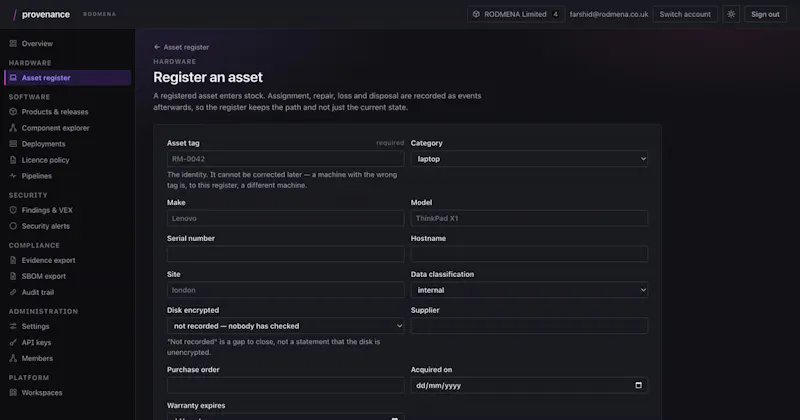Click the Audit trail link icon

pyautogui.click(x=13, y=292)
